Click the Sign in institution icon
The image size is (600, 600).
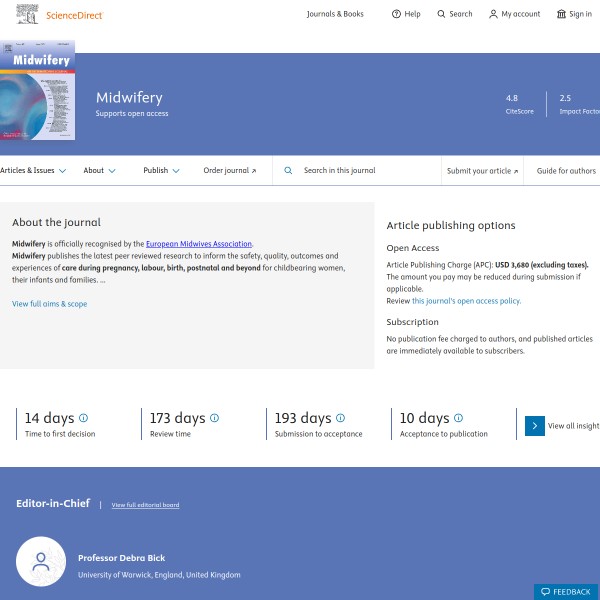click(x=561, y=14)
